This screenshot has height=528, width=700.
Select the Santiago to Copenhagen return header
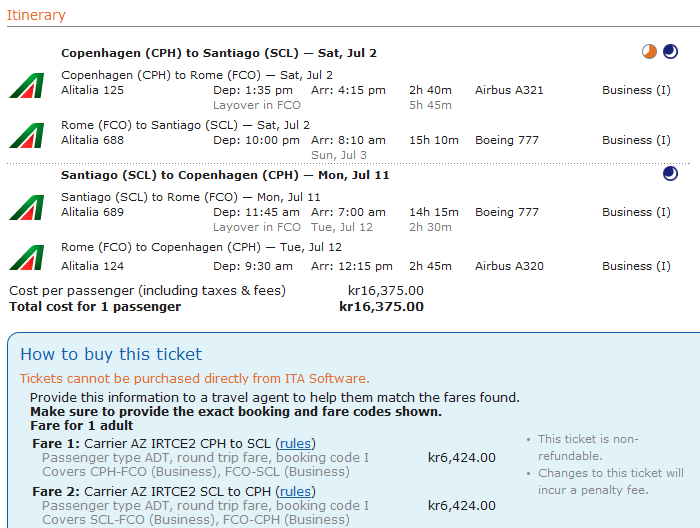point(225,175)
